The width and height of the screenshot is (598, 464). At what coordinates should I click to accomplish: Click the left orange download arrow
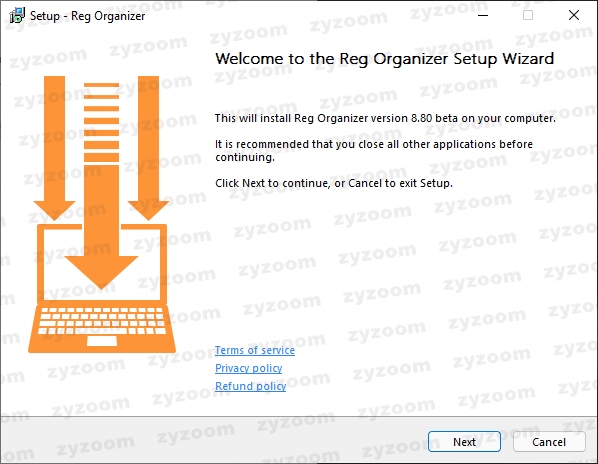click(54, 148)
